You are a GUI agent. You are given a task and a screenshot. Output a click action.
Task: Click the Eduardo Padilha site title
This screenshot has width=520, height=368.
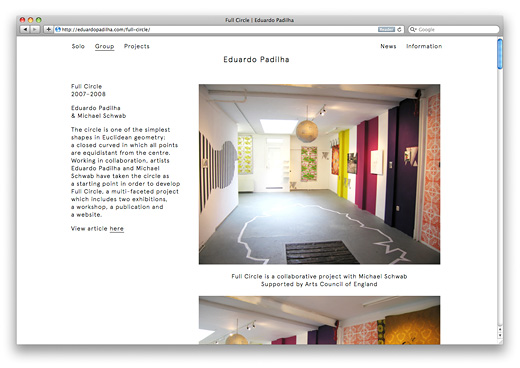256,60
